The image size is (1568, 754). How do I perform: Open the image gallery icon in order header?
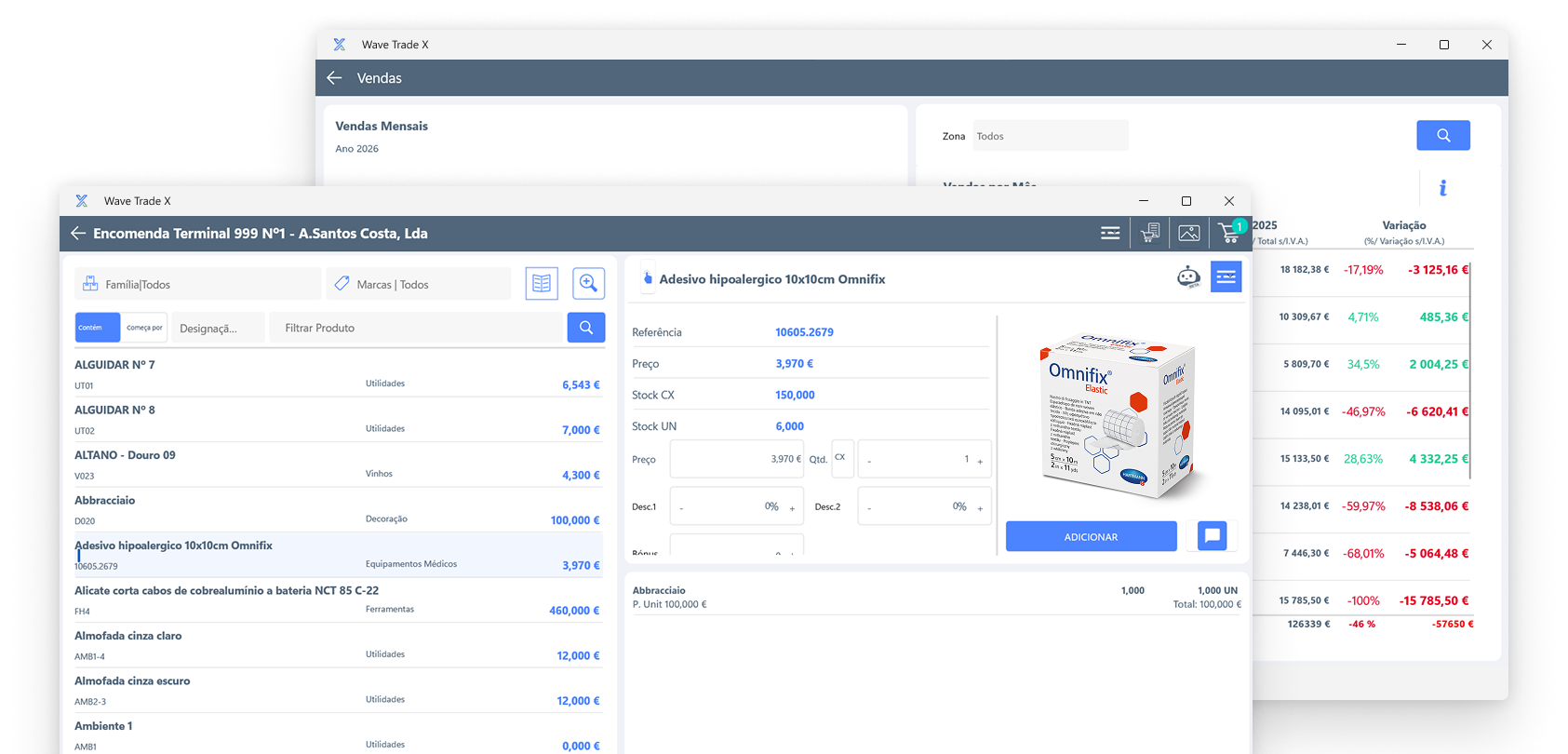click(x=1189, y=234)
